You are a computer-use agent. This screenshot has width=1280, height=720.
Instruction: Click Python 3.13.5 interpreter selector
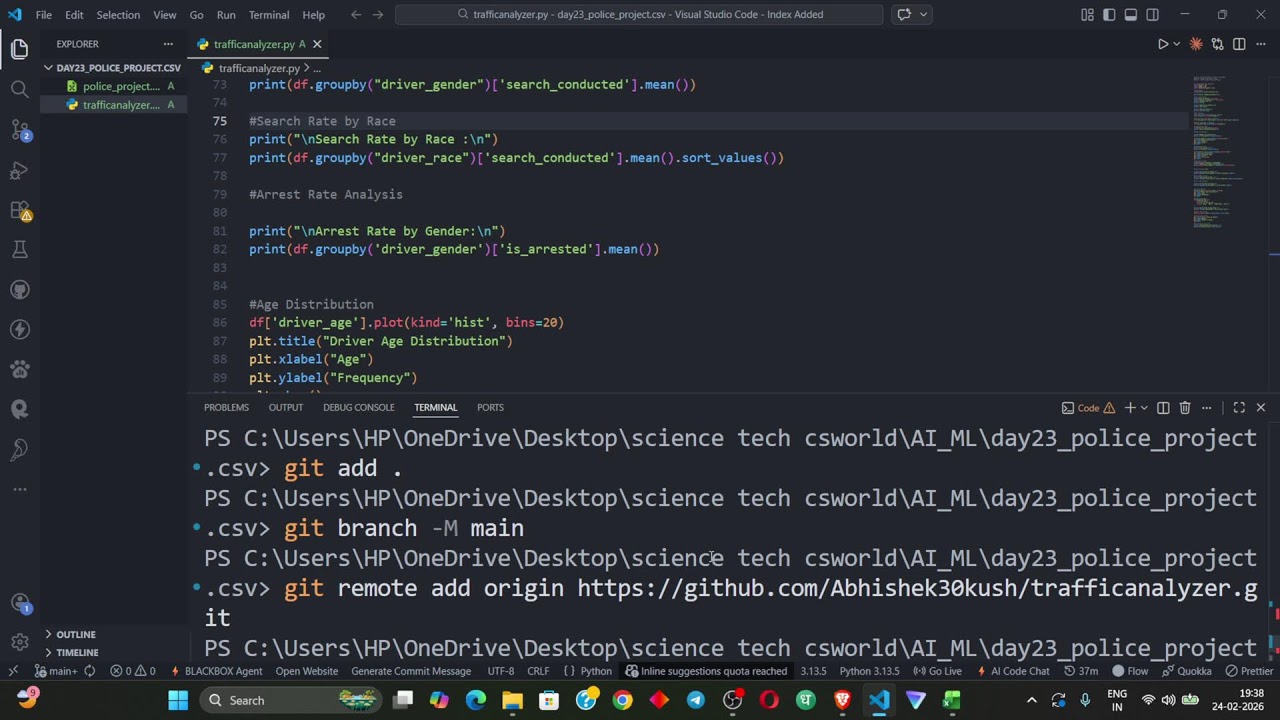869,671
